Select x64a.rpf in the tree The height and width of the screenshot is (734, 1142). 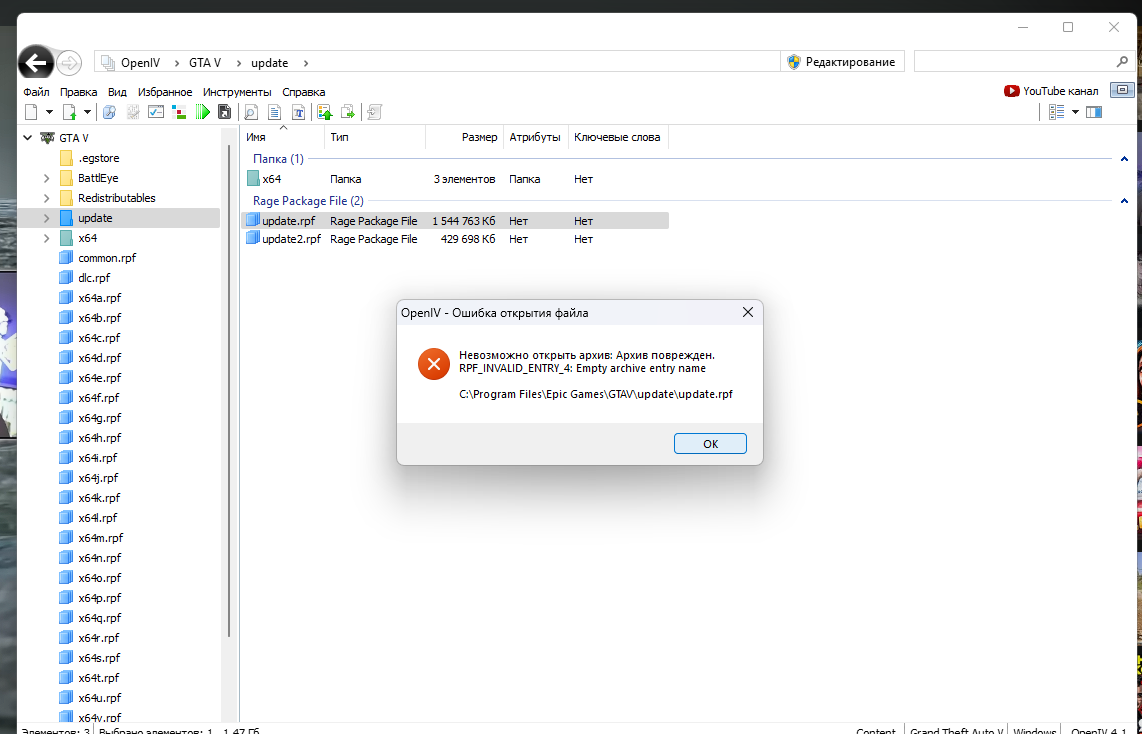pyautogui.click(x=99, y=298)
